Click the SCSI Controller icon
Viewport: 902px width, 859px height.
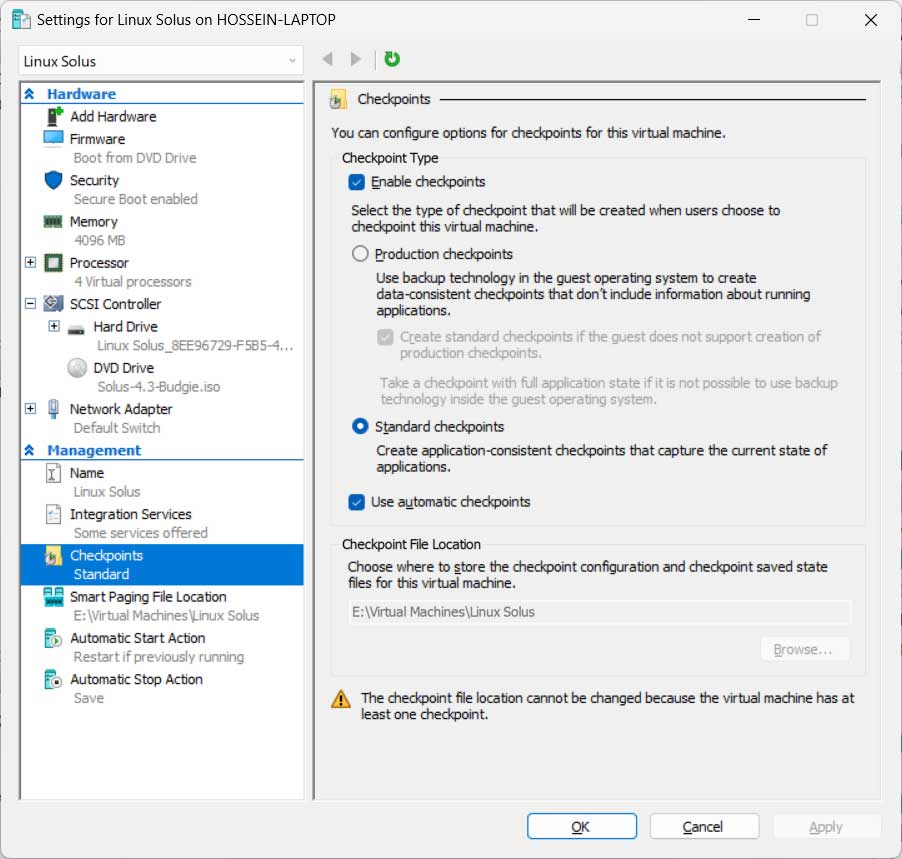[x=53, y=303]
